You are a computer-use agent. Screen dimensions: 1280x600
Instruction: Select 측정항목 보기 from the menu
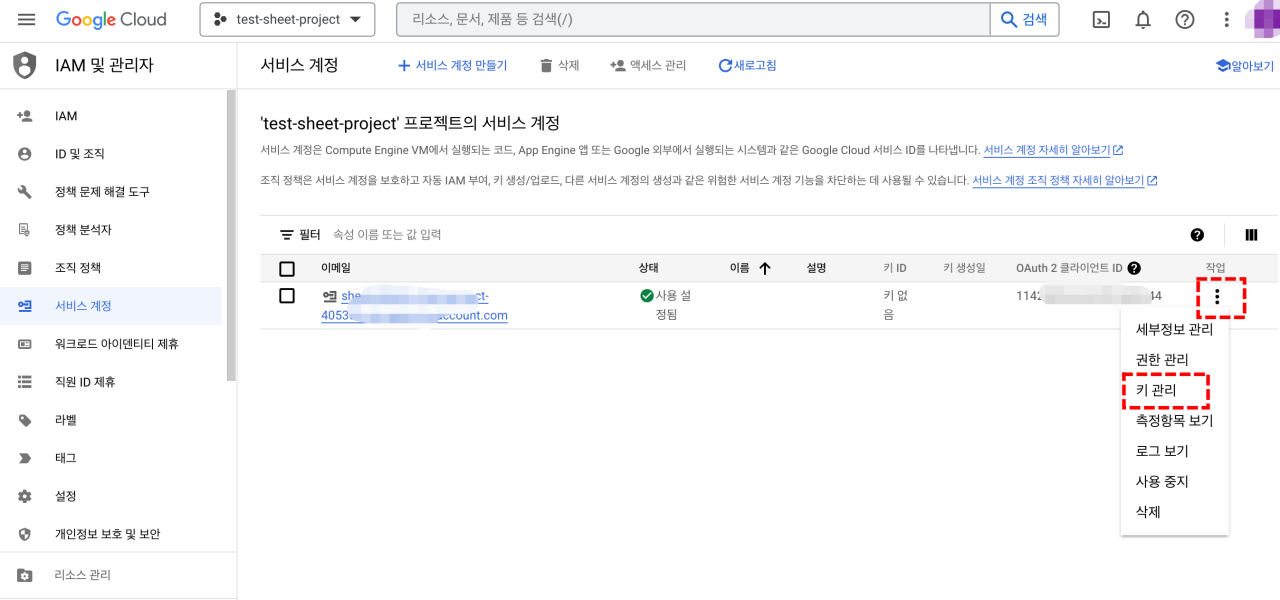[x=1174, y=421]
